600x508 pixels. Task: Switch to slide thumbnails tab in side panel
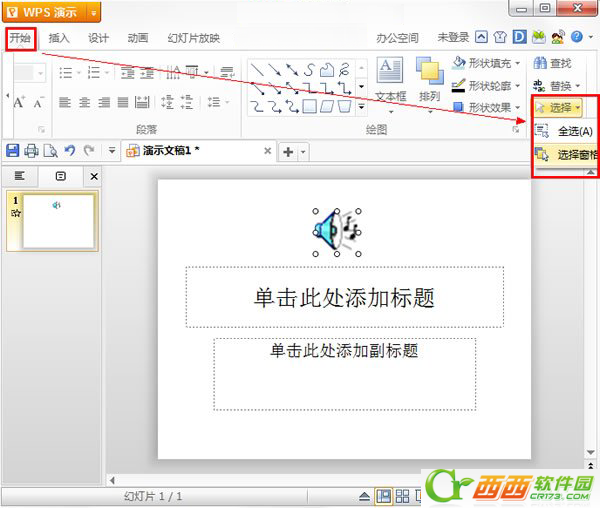tap(60, 176)
